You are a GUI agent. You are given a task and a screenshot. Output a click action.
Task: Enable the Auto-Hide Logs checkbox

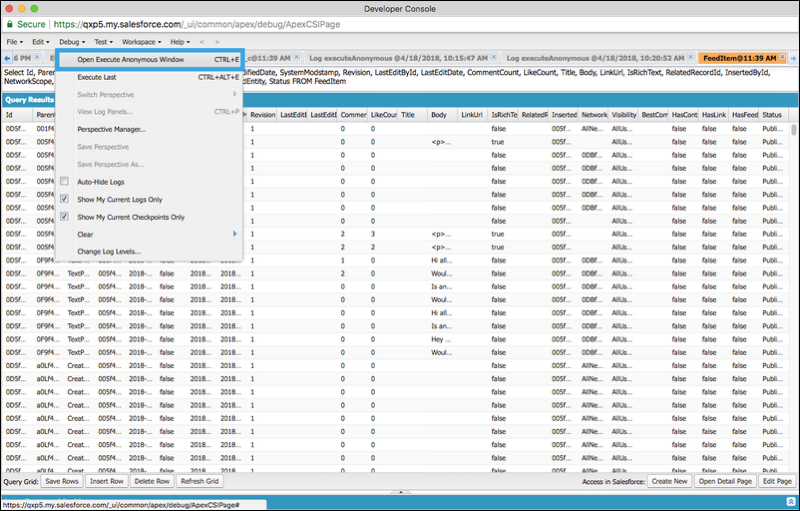65,182
